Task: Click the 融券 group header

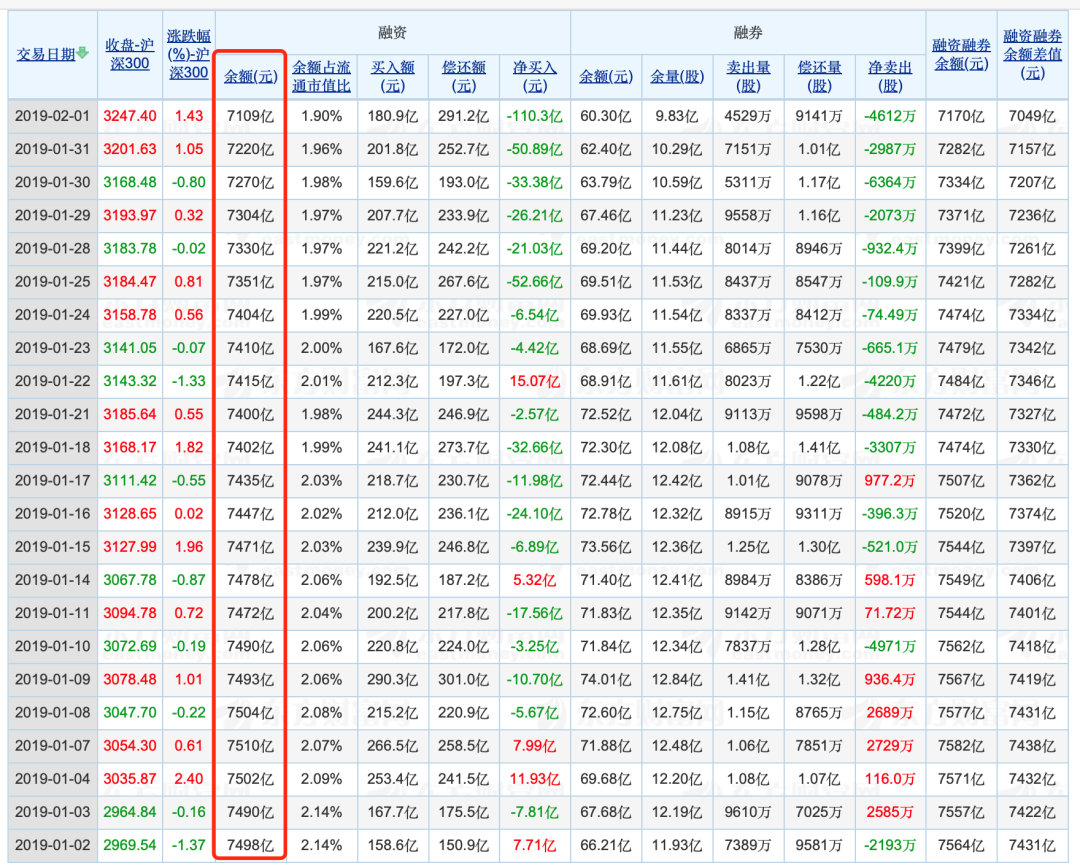Action: click(748, 32)
